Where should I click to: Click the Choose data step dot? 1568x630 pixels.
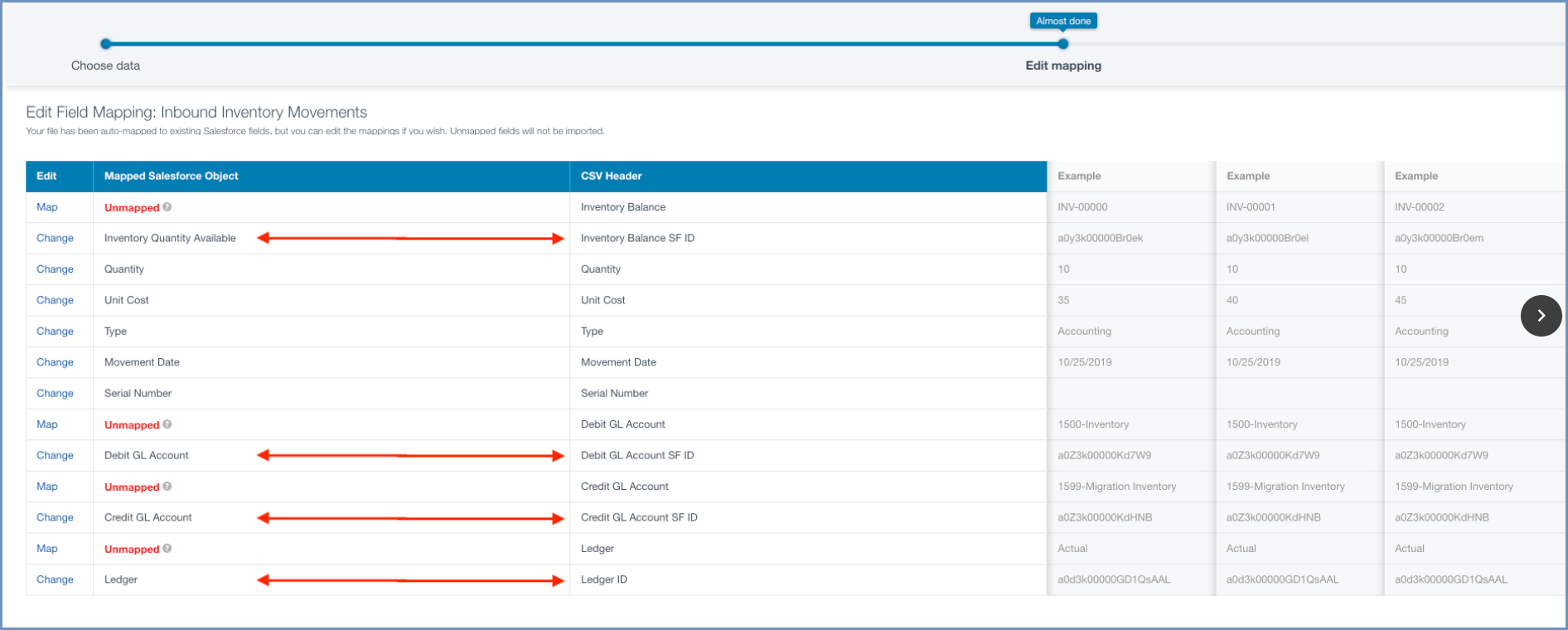coord(105,44)
